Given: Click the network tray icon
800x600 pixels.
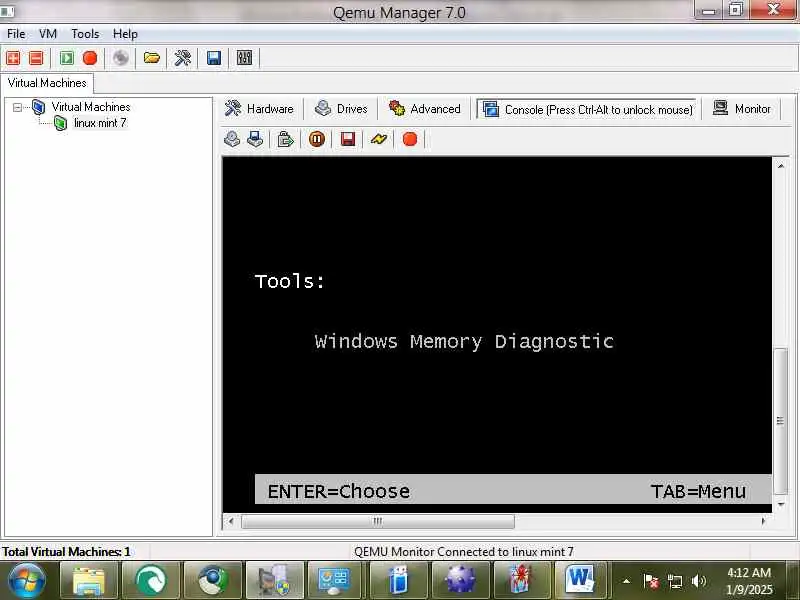Looking at the screenshot, I should pos(675,581).
